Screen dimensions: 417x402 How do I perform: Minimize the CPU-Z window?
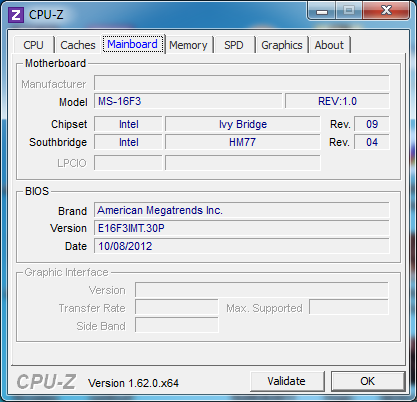(x=321, y=11)
